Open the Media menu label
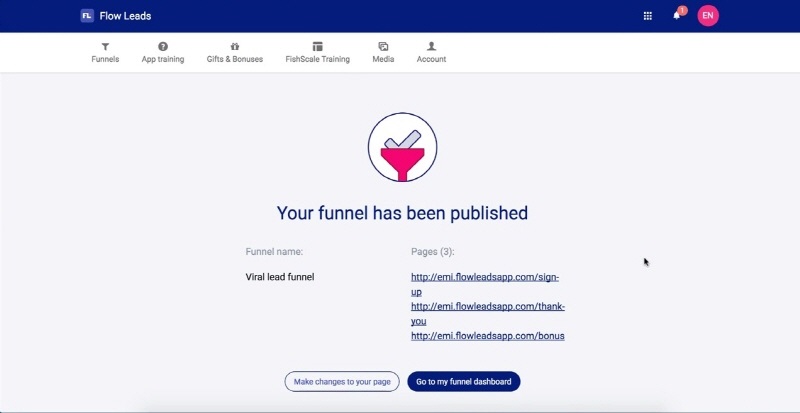Screen dimensions: 800x413 (x=383, y=59)
